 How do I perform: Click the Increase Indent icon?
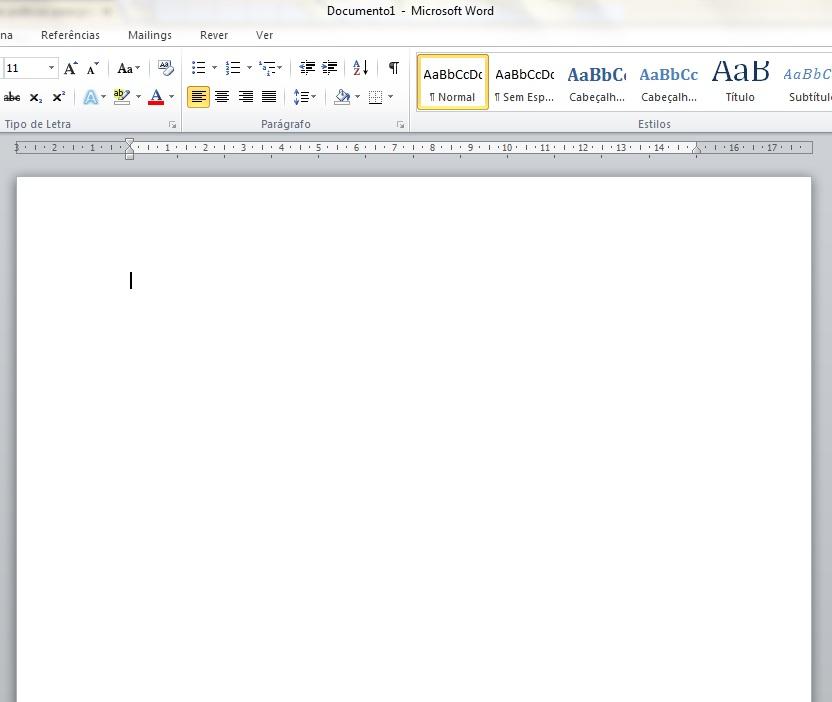pyautogui.click(x=329, y=68)
